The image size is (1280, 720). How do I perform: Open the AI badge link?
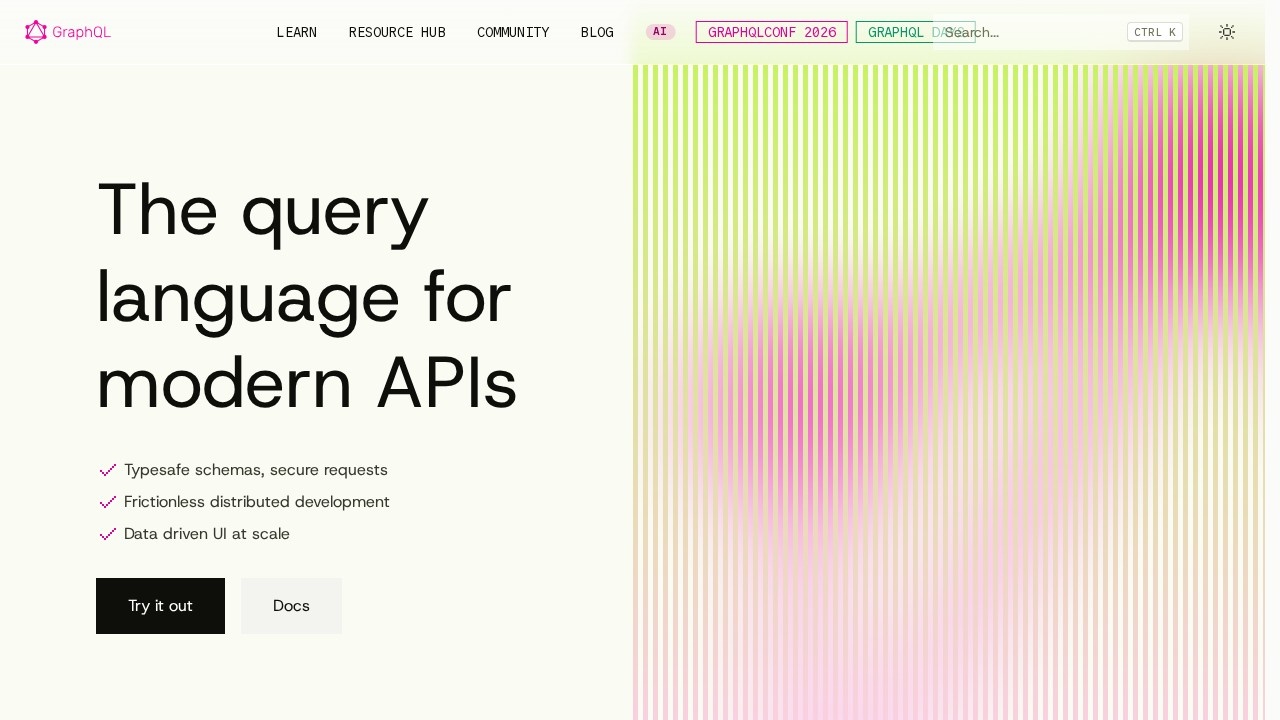660,32
